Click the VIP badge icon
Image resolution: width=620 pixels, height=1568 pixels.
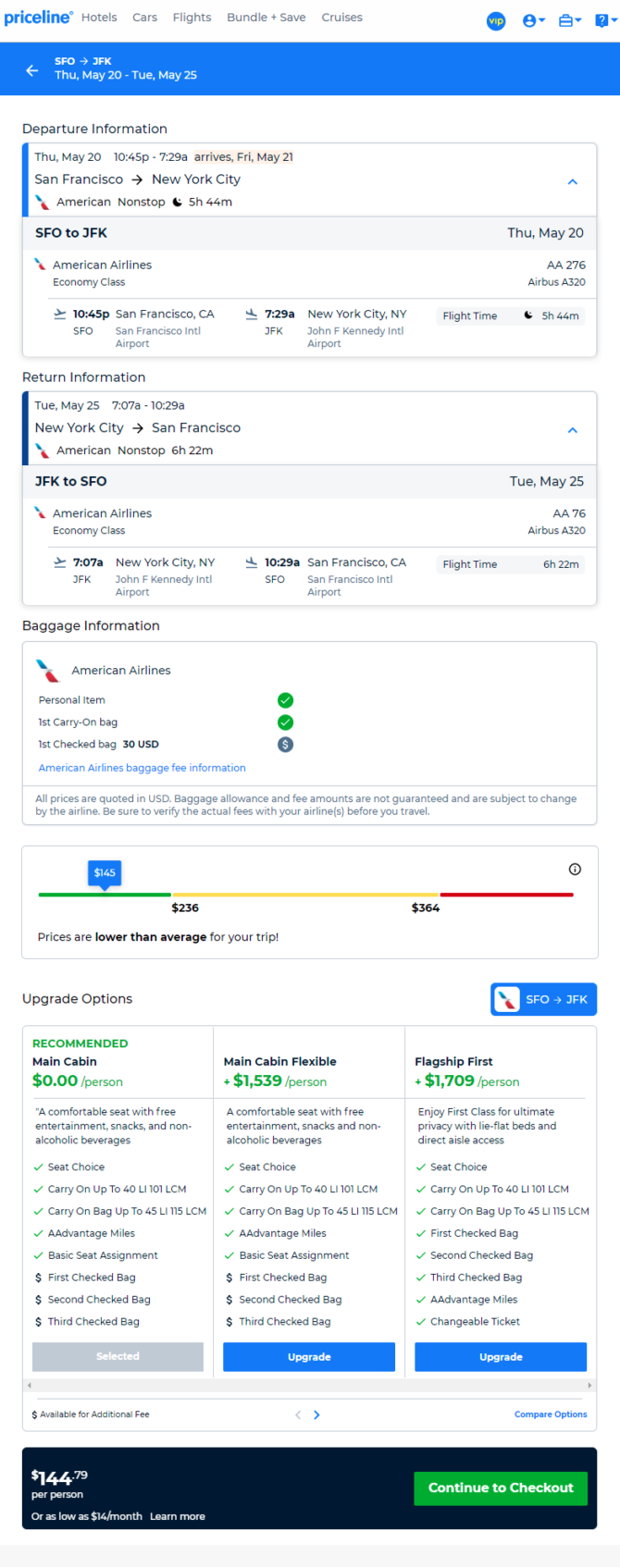click(x=496, y=20)
